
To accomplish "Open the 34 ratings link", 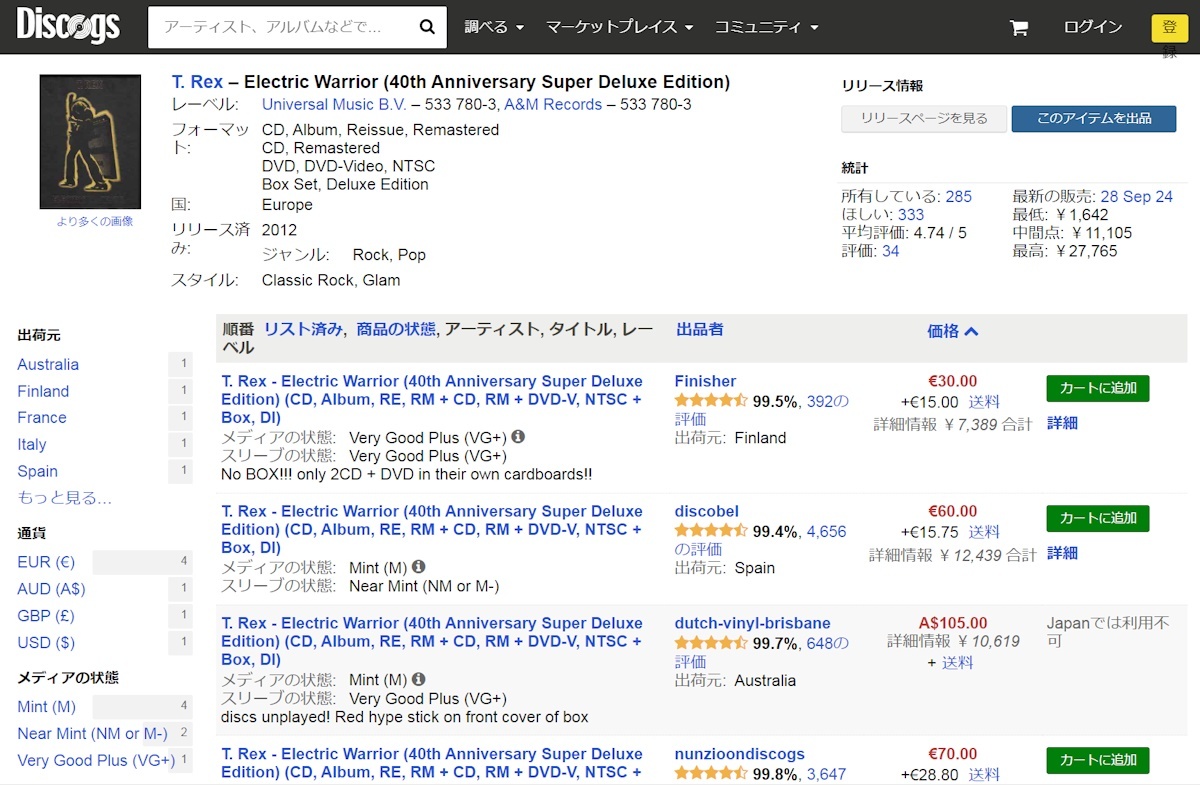I will pyautogui.click(x=890, y=251).
